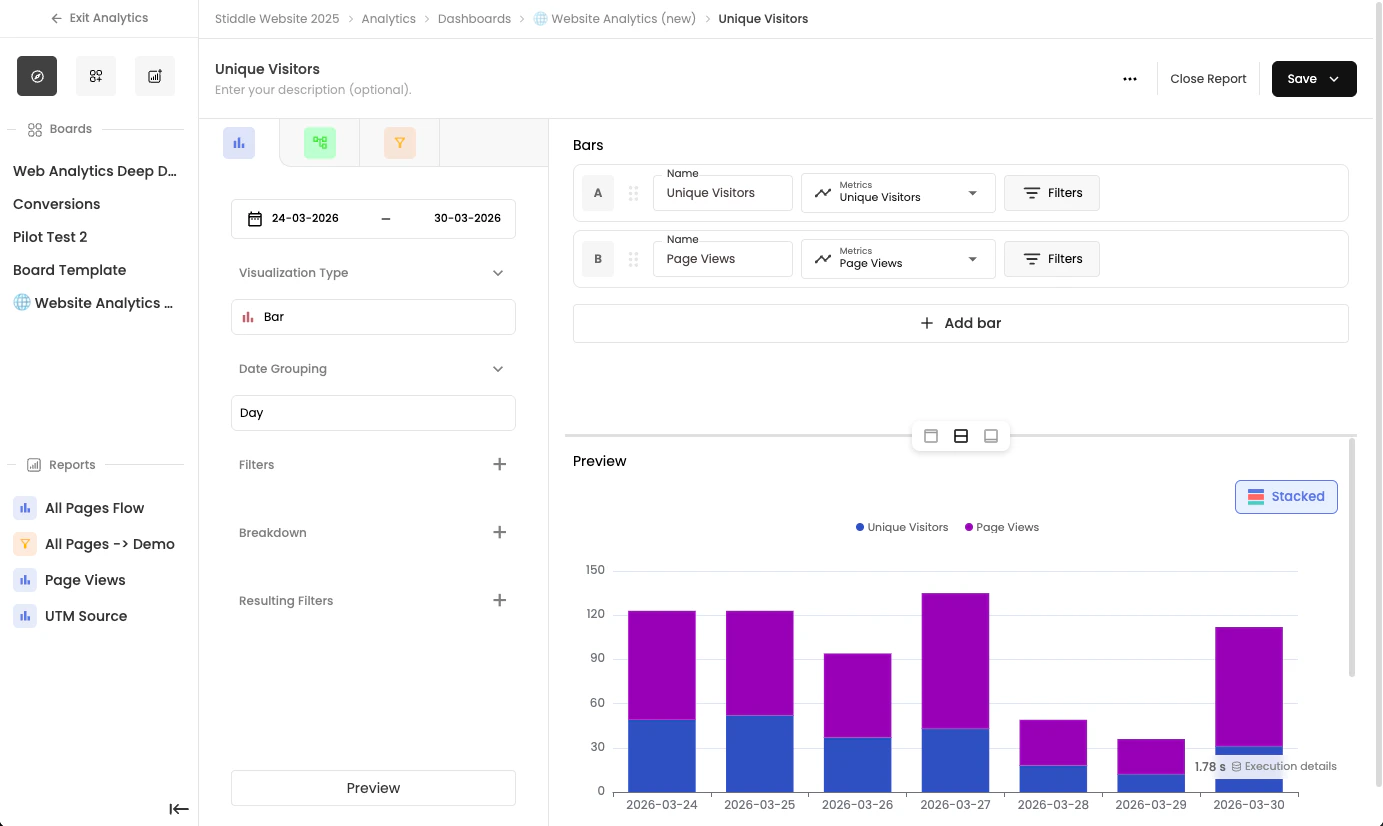Screen dimensions: 1383x826
Task: Click the add board grid icon
Action: coord(96,76)
